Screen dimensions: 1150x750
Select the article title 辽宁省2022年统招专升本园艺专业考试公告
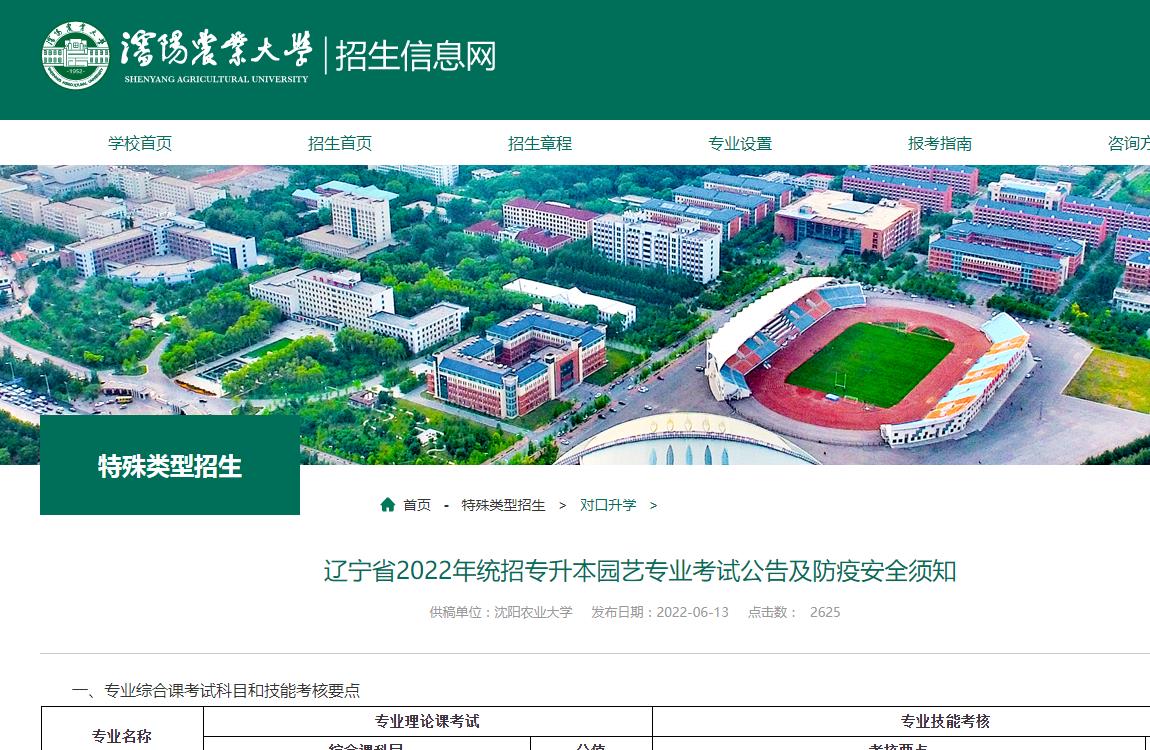tap(640, 570)
